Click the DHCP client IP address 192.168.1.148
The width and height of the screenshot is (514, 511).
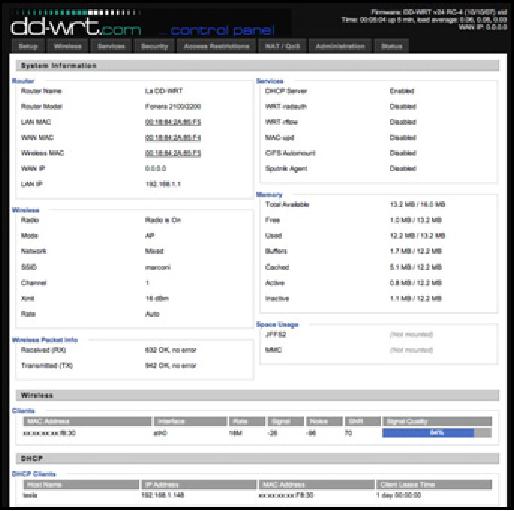pyautogui.click(x=163, y=495)
